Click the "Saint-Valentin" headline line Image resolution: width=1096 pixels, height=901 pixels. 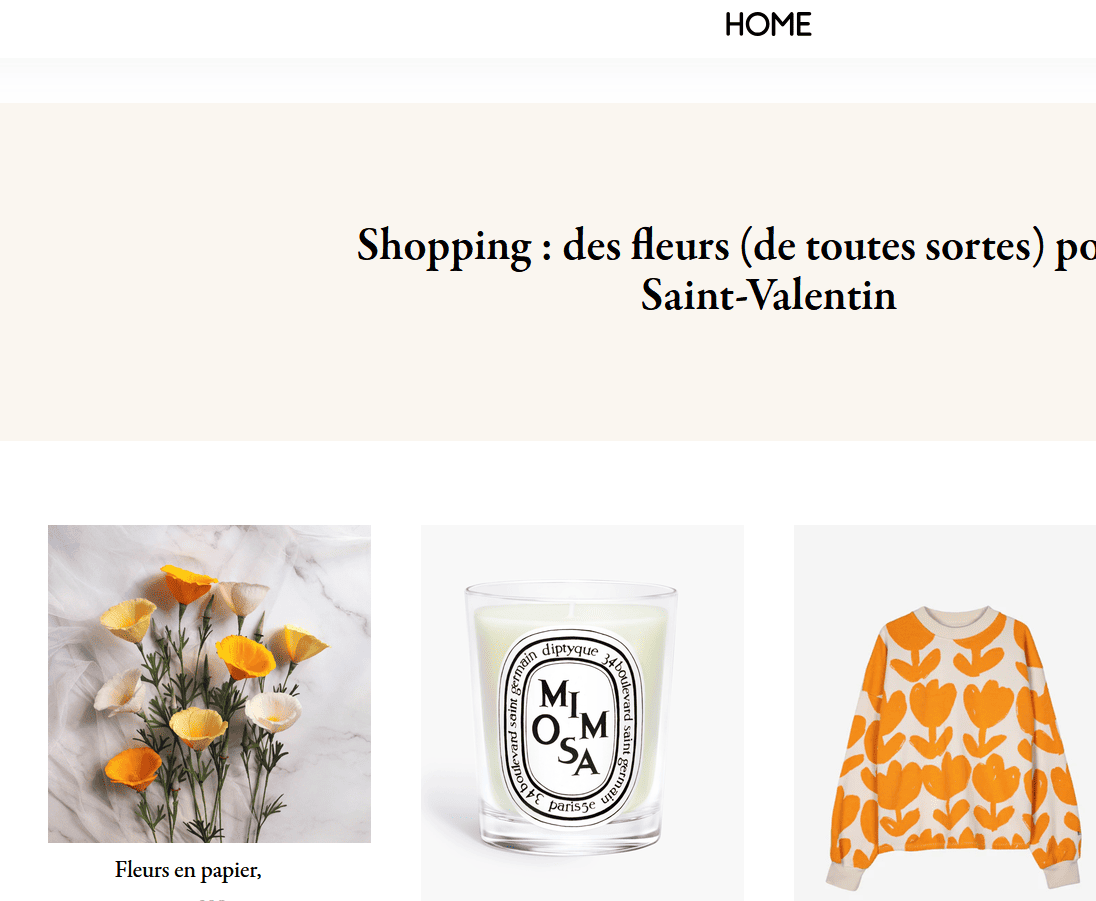(768, 295)
